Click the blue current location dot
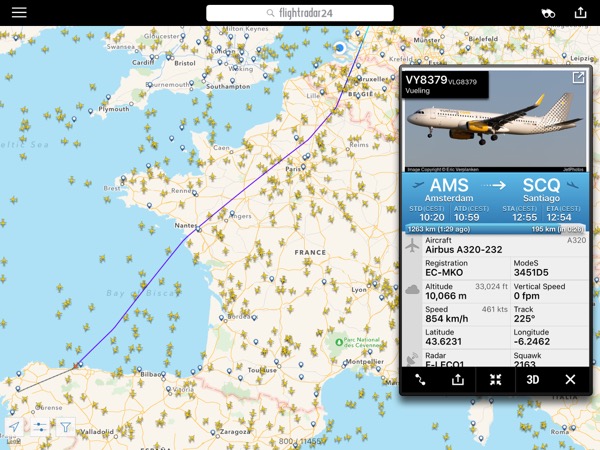The width and height of the screenshot is (600, 450). tap(339, 48)
